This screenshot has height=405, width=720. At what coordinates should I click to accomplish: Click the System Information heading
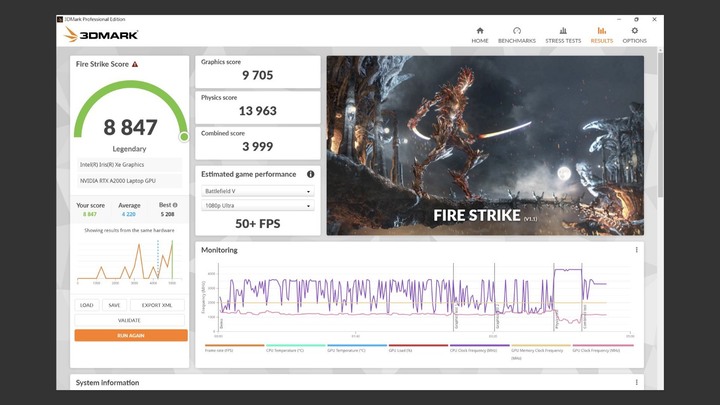pos(107,382)
